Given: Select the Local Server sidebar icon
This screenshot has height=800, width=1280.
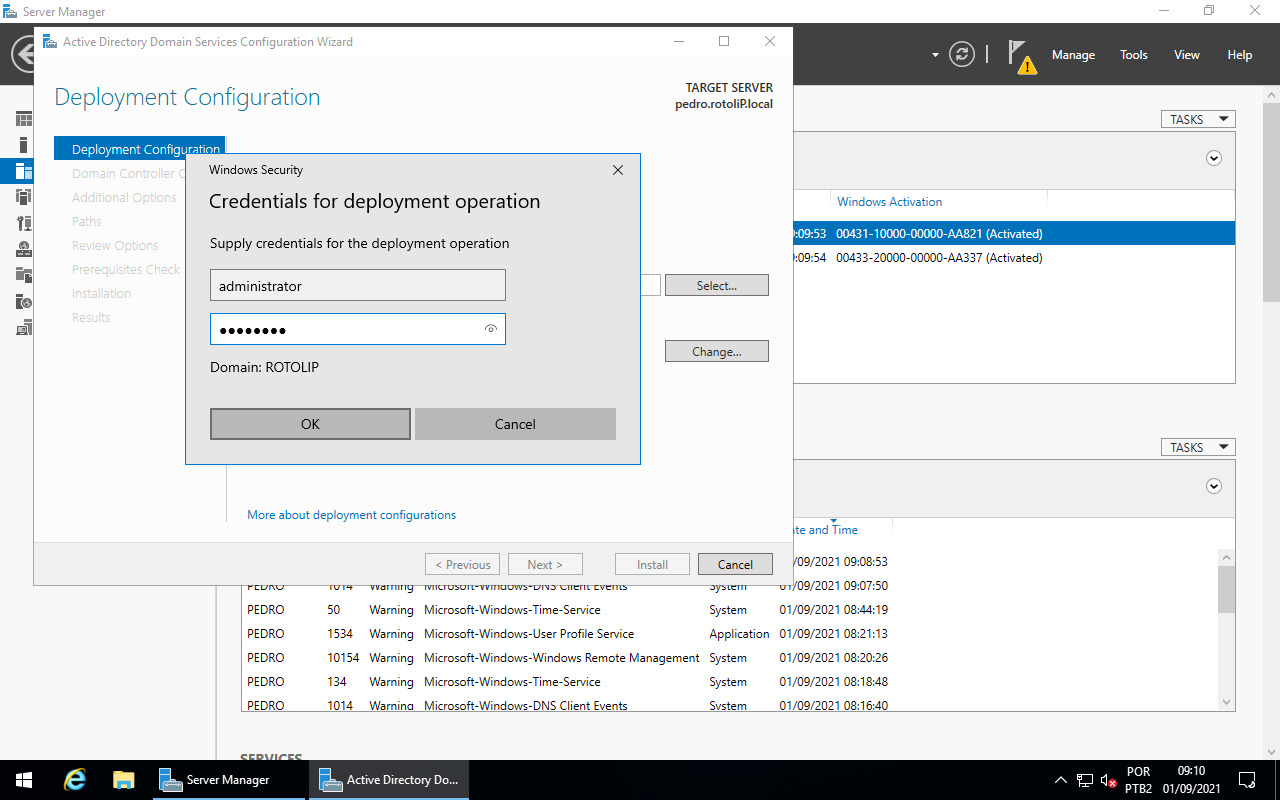Looking at the screenshot, I should (x=22, y=144).
